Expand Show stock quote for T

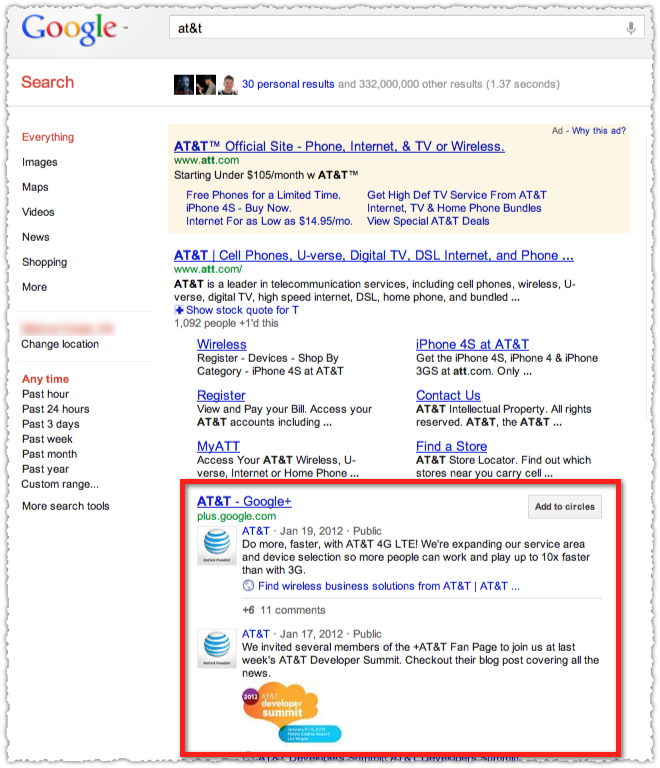coord(242,310)
